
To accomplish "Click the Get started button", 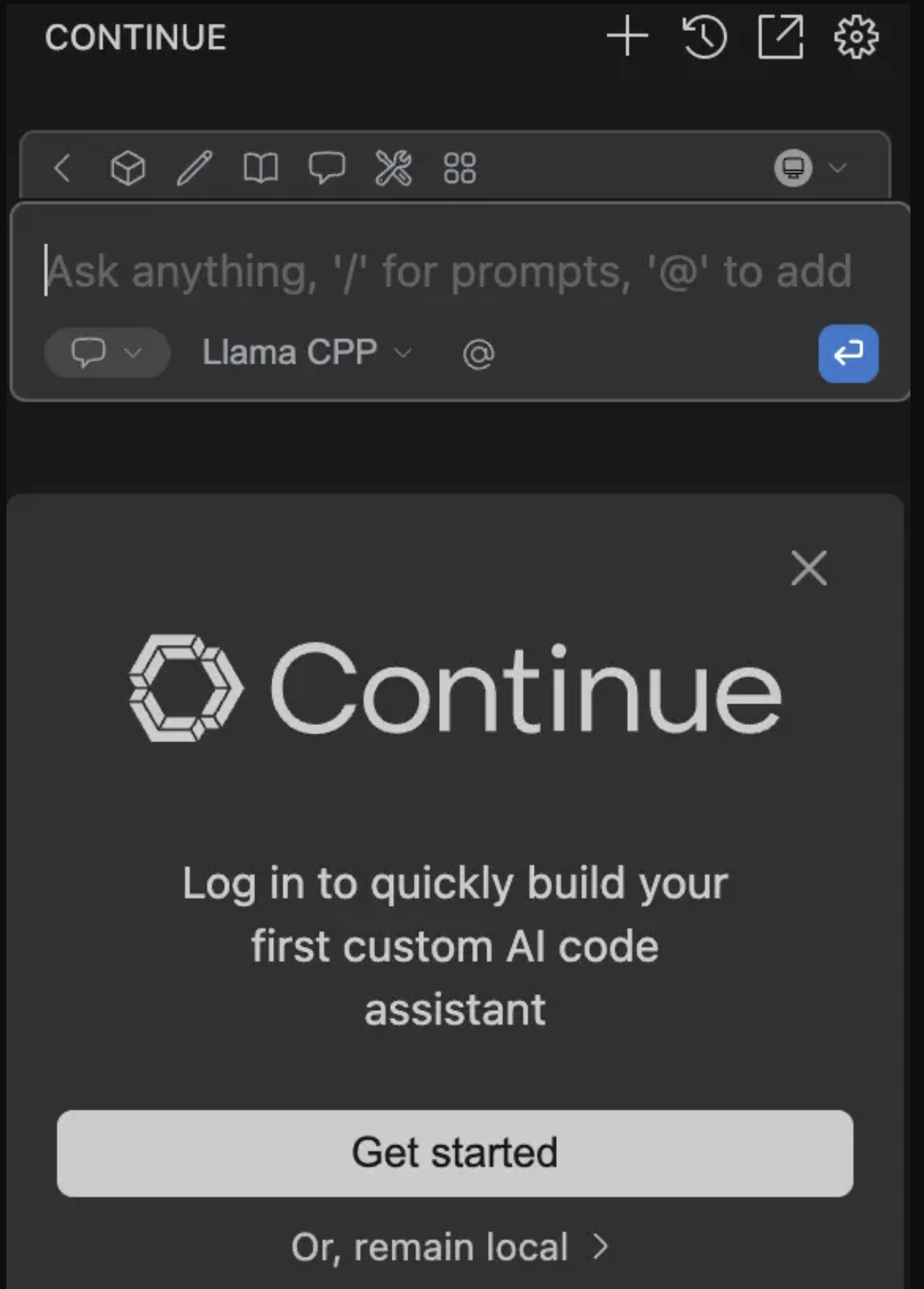I will pyautogui.click(x=455, y=1153).
